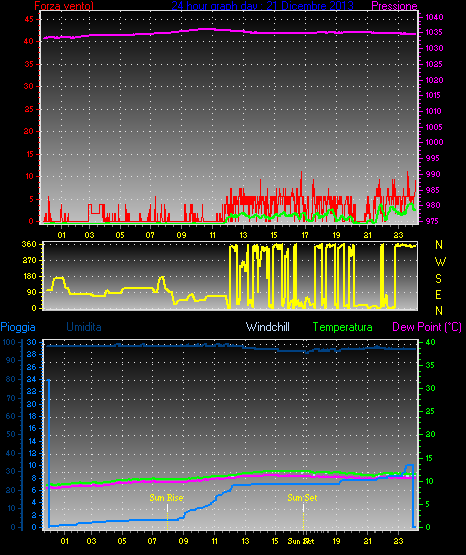
Task: Click hour 09 tick under bottom graph
Action: pos(183,541)
